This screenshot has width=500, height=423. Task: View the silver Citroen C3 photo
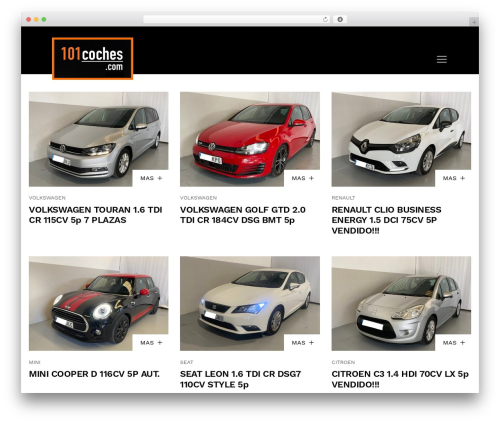pos(401,303)
